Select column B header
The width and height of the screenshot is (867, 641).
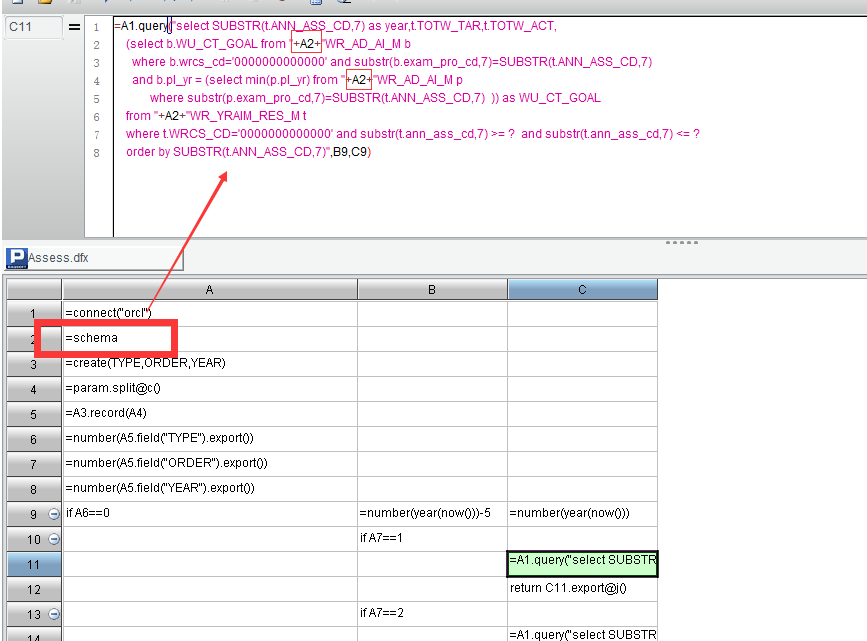432,289
